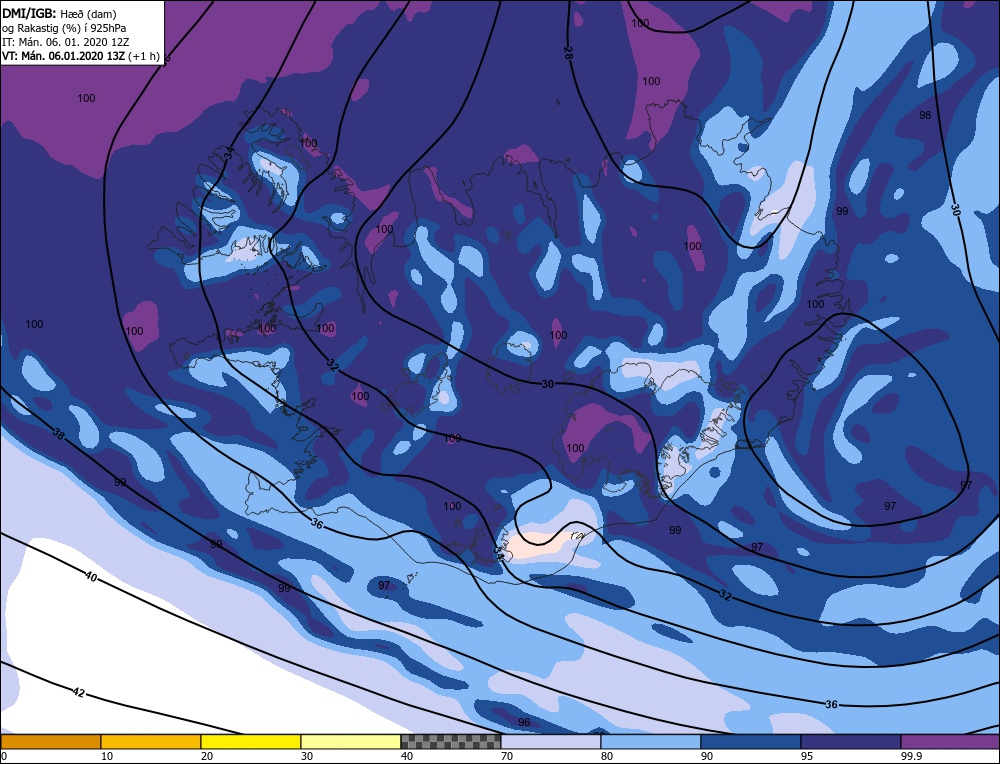The width and height of the screenshot is (1000, 764).
Task: Click the 'VT: Mán. 06.01.2020 13Z (+1 h)' line
Action: click(81, 56)
